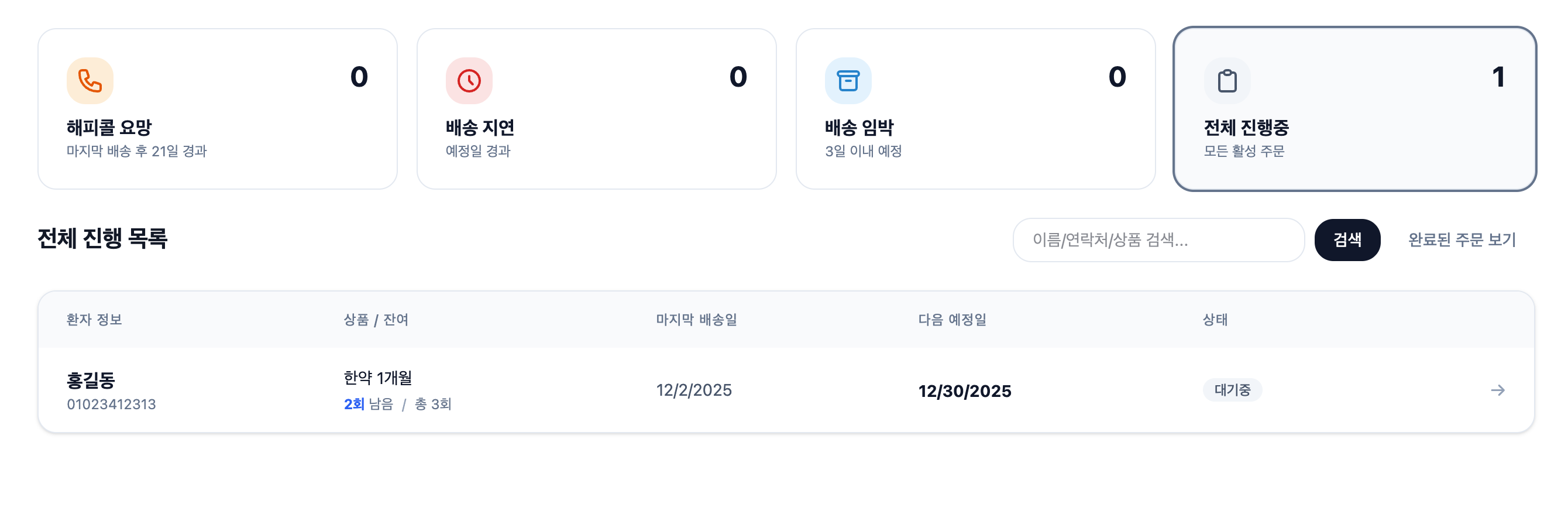This screenshot has height=514, width=1568.
Task: Click the 대기중 status badge
Action: tap(1232, 390)
